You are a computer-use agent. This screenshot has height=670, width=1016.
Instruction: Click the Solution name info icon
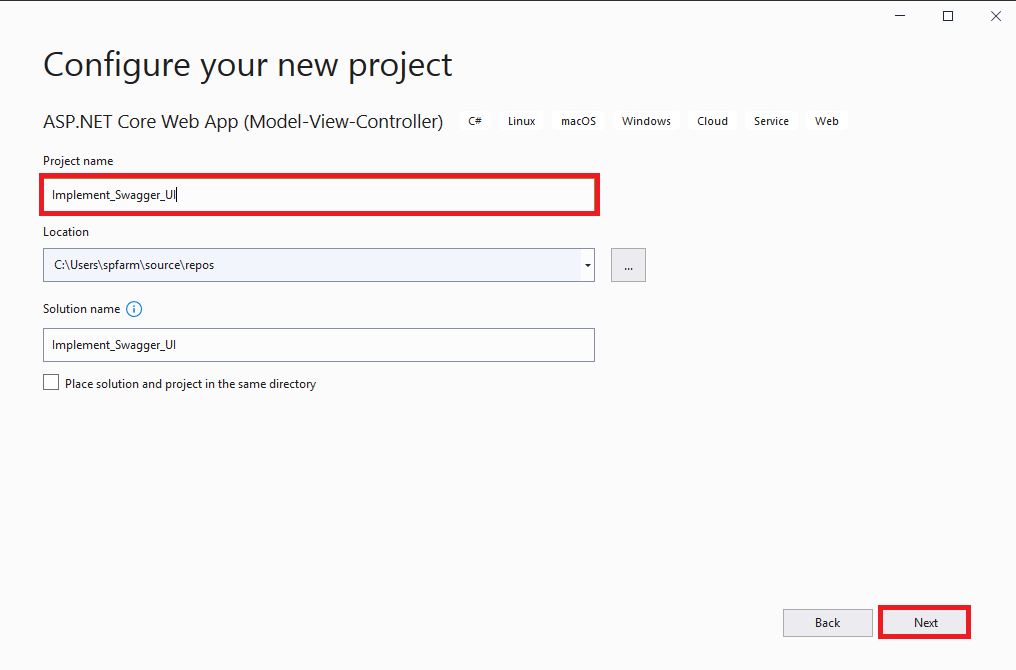click(x=134, y=309)
